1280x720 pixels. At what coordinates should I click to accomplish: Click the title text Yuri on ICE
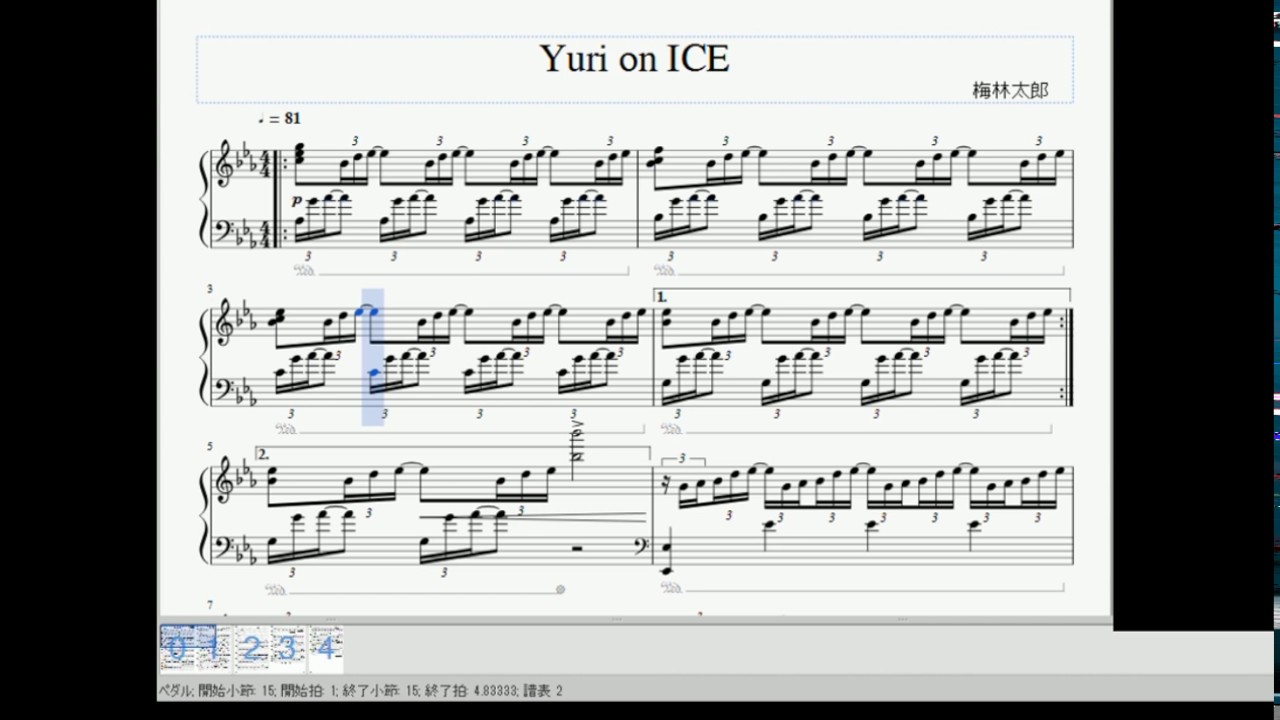(636, 60)
